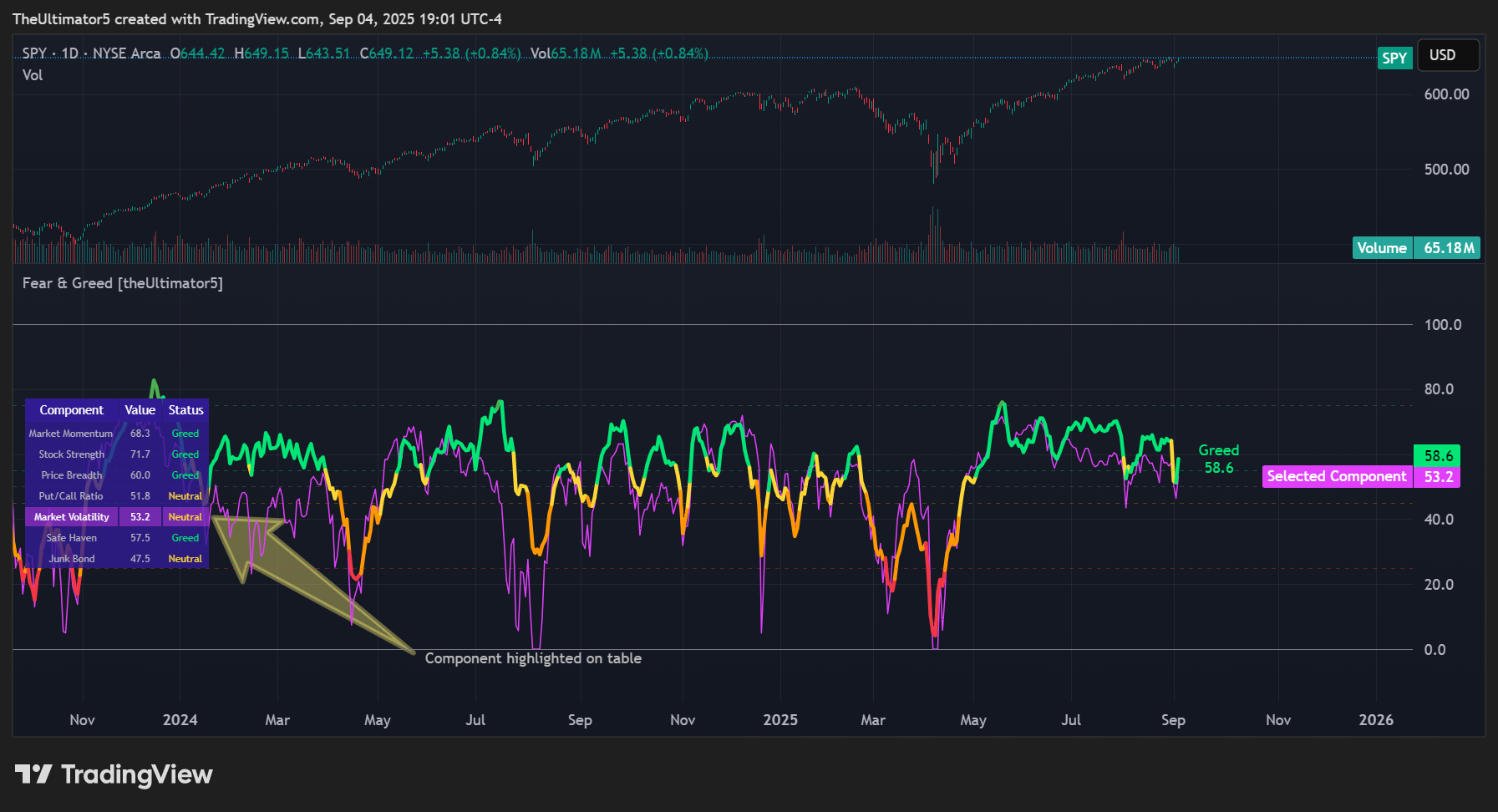
Task: Click the 'Component highlighted on table' annotation text
Action: pos(533,658)
